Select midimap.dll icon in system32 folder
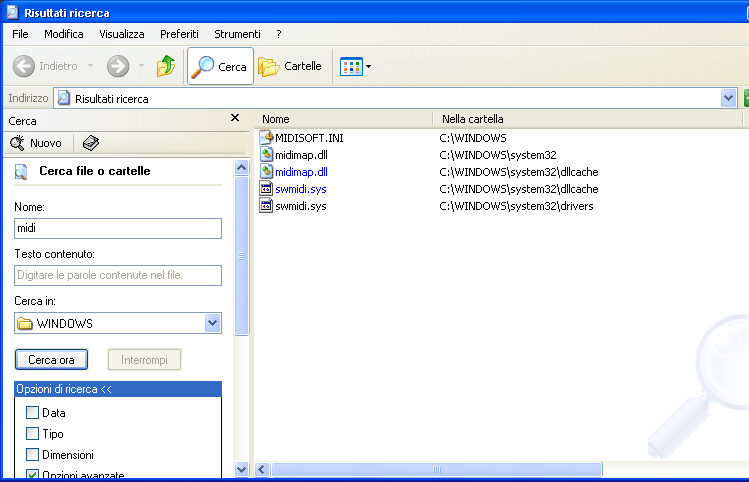 click(x=266, y=154)
